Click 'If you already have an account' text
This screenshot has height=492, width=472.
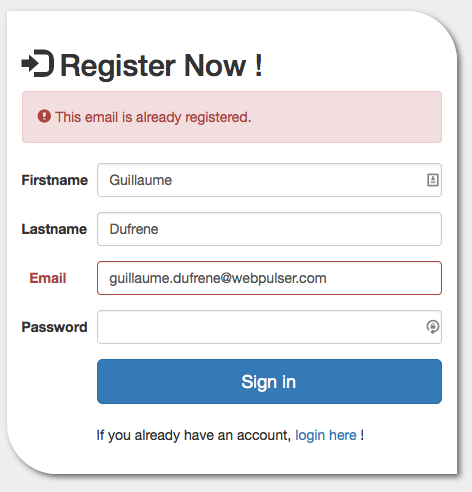194,435
